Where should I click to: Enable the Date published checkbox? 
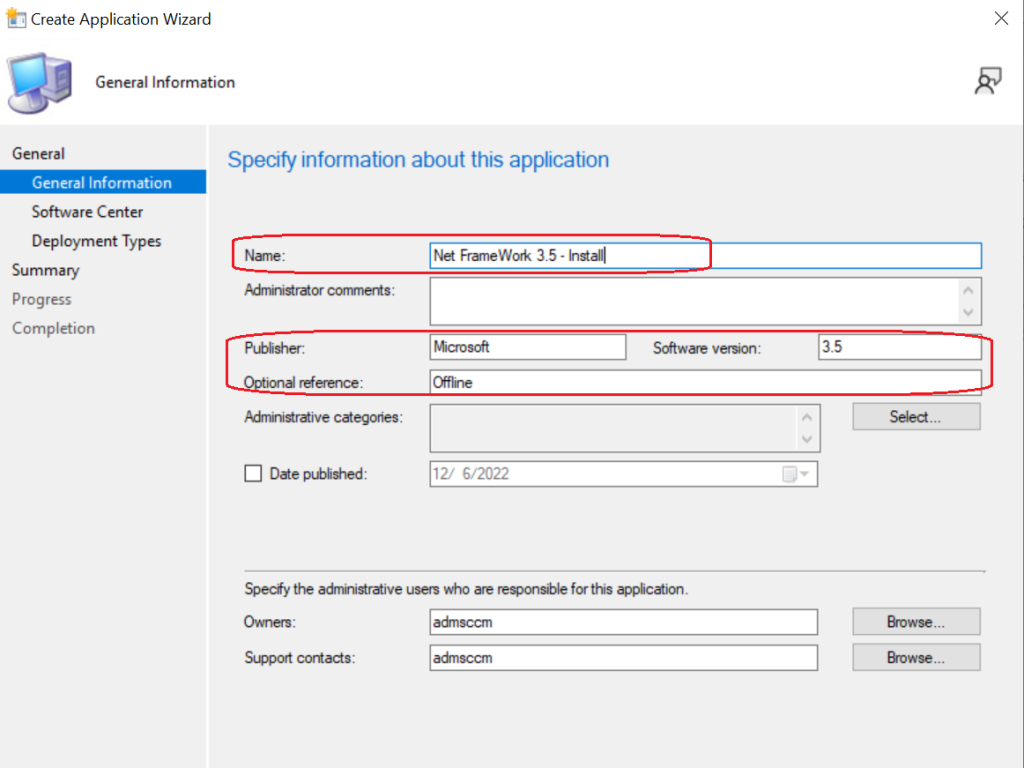click(253, 473)
